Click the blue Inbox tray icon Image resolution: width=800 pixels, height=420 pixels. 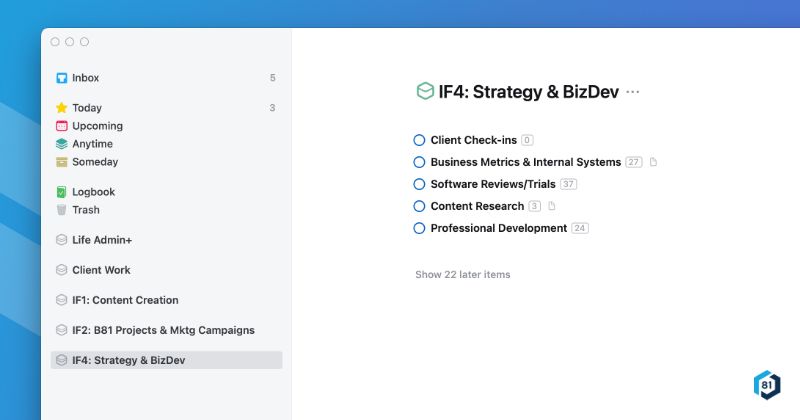[62, 78]
